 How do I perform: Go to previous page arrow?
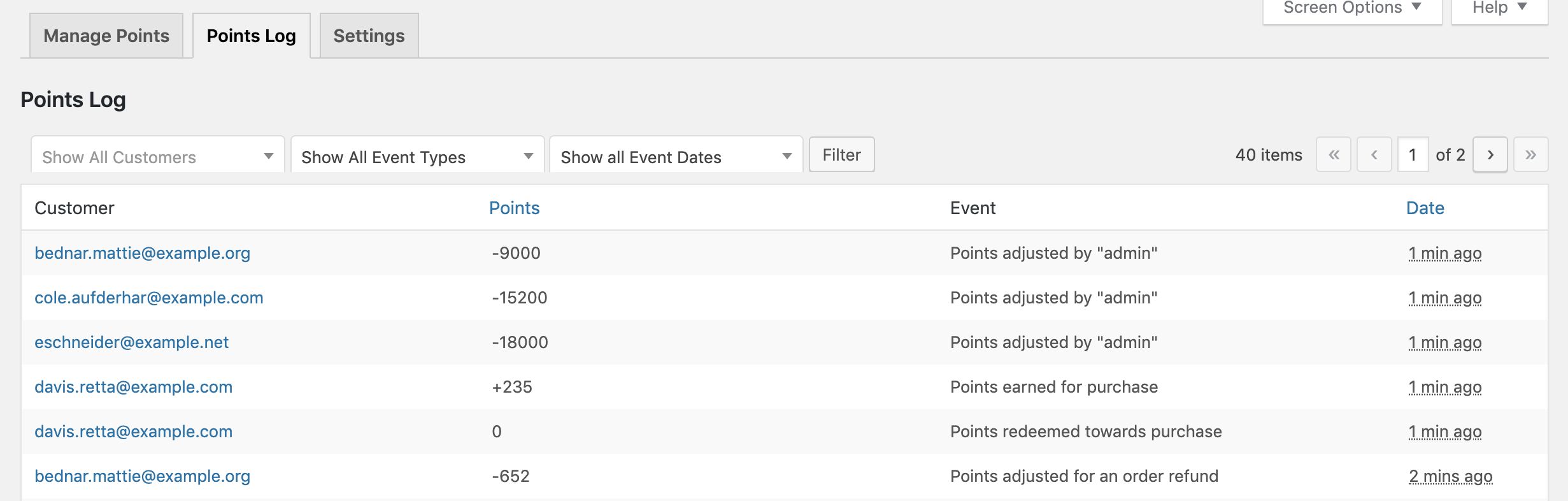[x=1374, y=155]
